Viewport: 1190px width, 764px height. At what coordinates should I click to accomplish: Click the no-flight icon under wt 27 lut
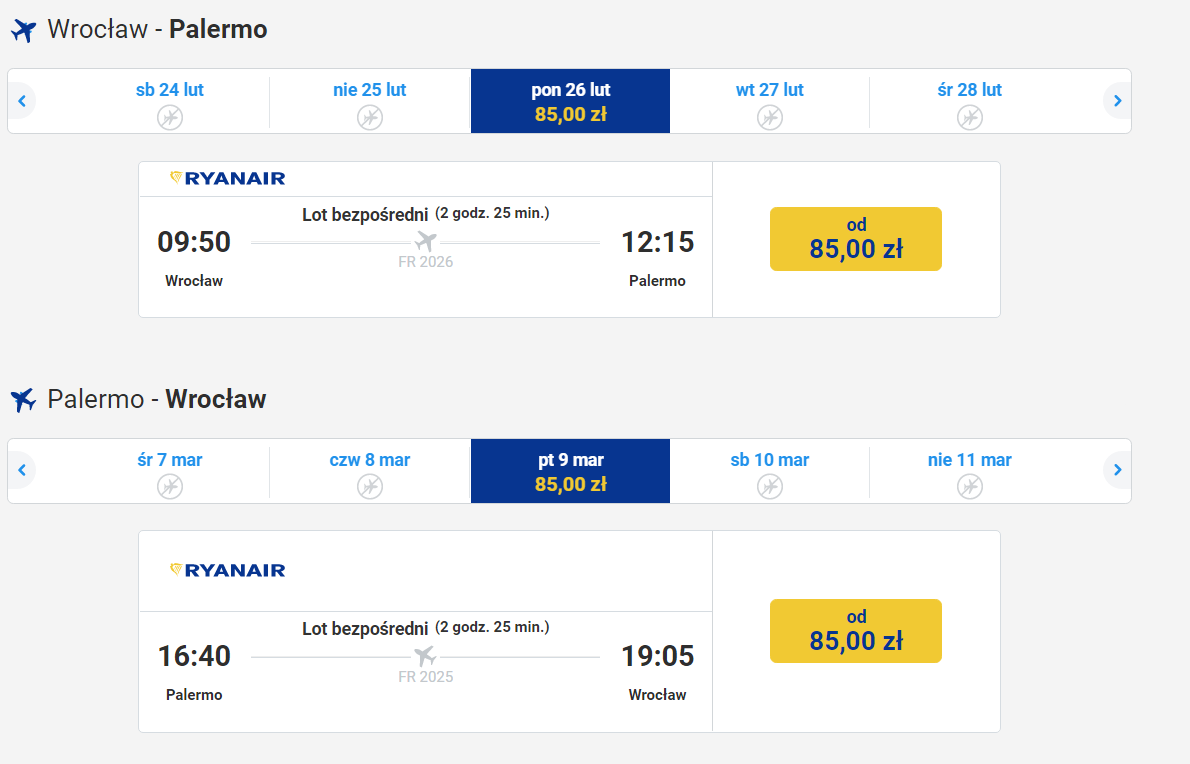pyautogui.click(x=770, y=118)
